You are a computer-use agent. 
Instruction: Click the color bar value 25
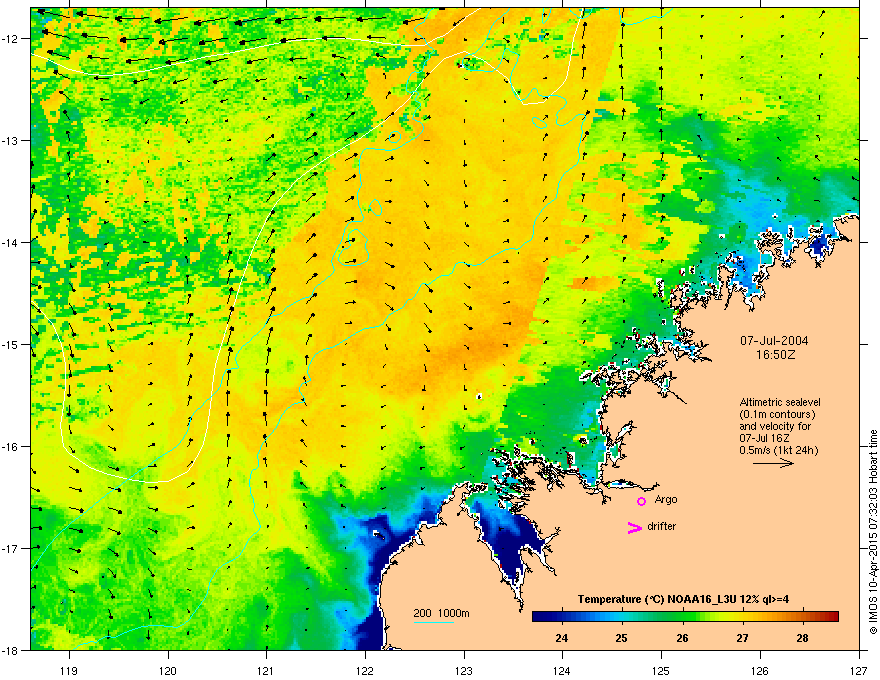coord(621,638)
